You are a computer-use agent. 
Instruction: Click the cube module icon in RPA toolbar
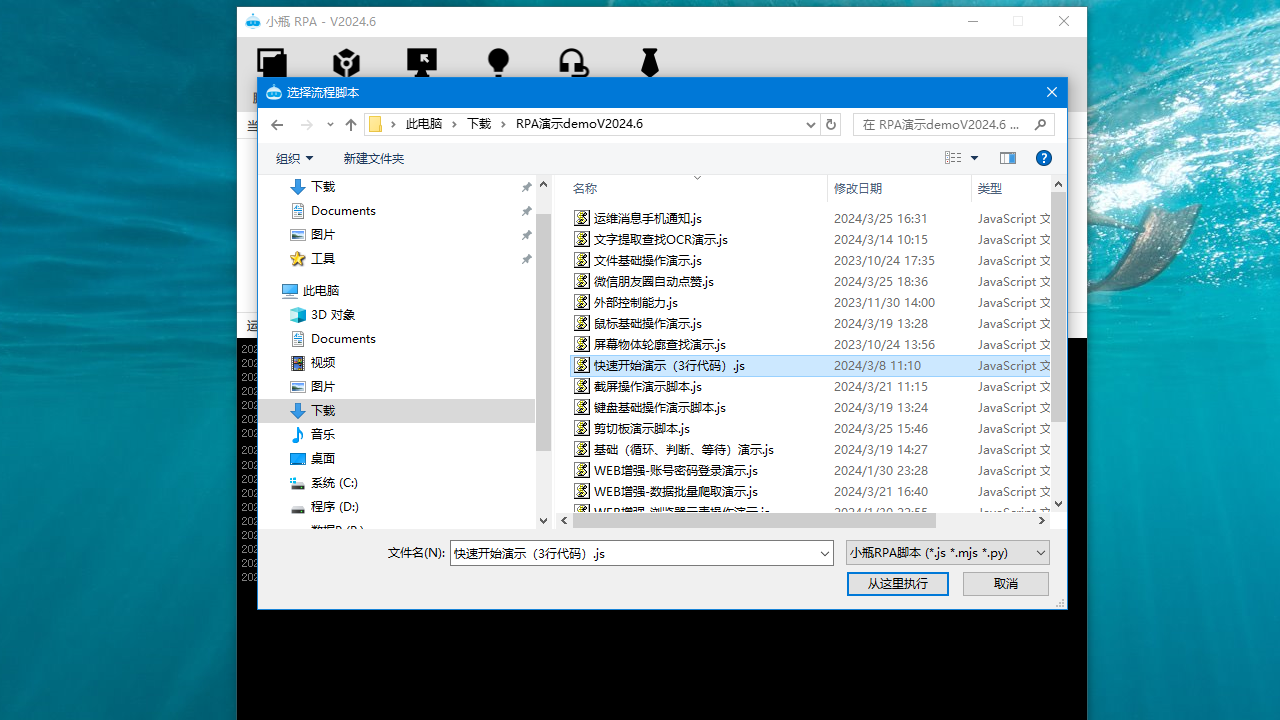click(346, 63)
